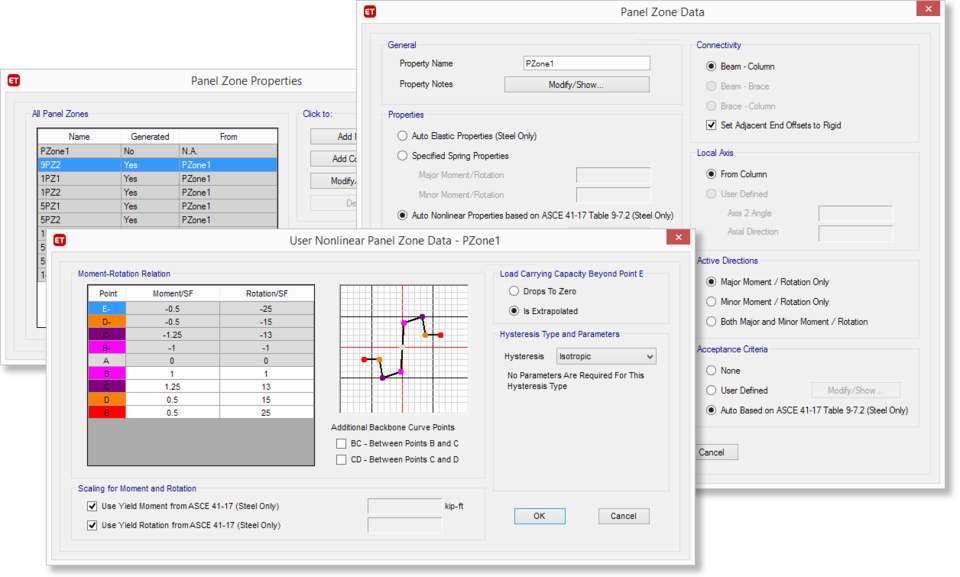960x577 pixels.
Task: Click the Property Name field PZone1
Action: coord(587,63)
